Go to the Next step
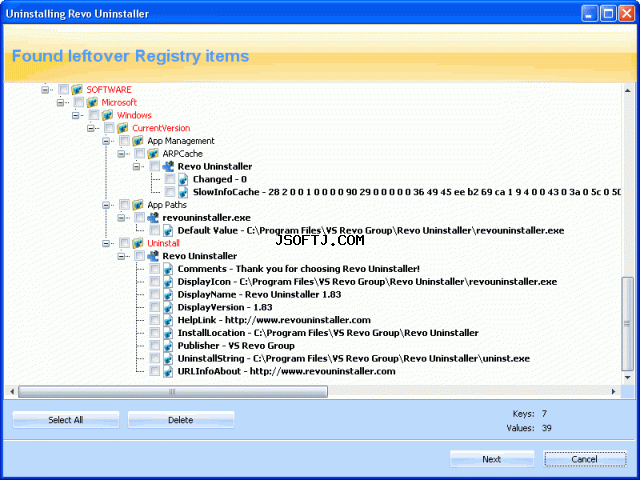The image size is (640, 480). click(492, 459)
